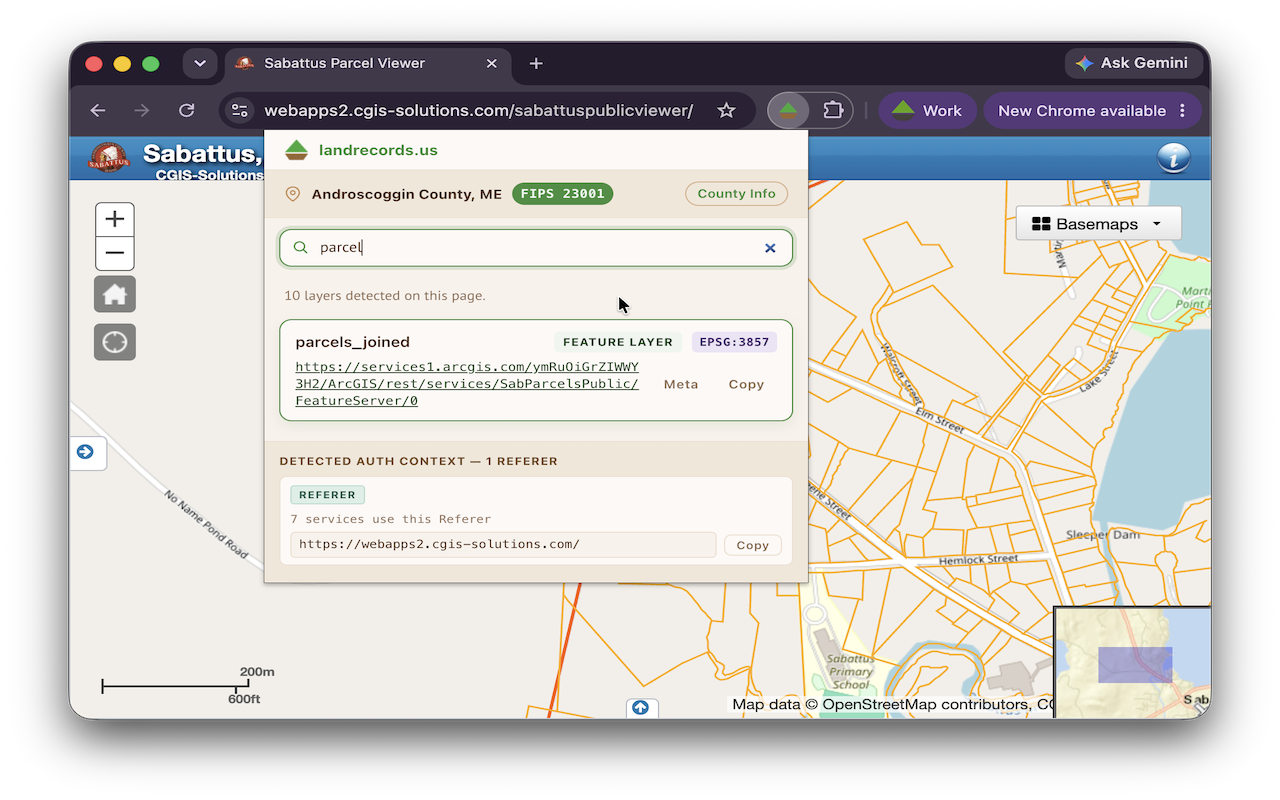Open Ask Gemini
This screenshot has height=800, width=1280.
tap(1132, 63)
